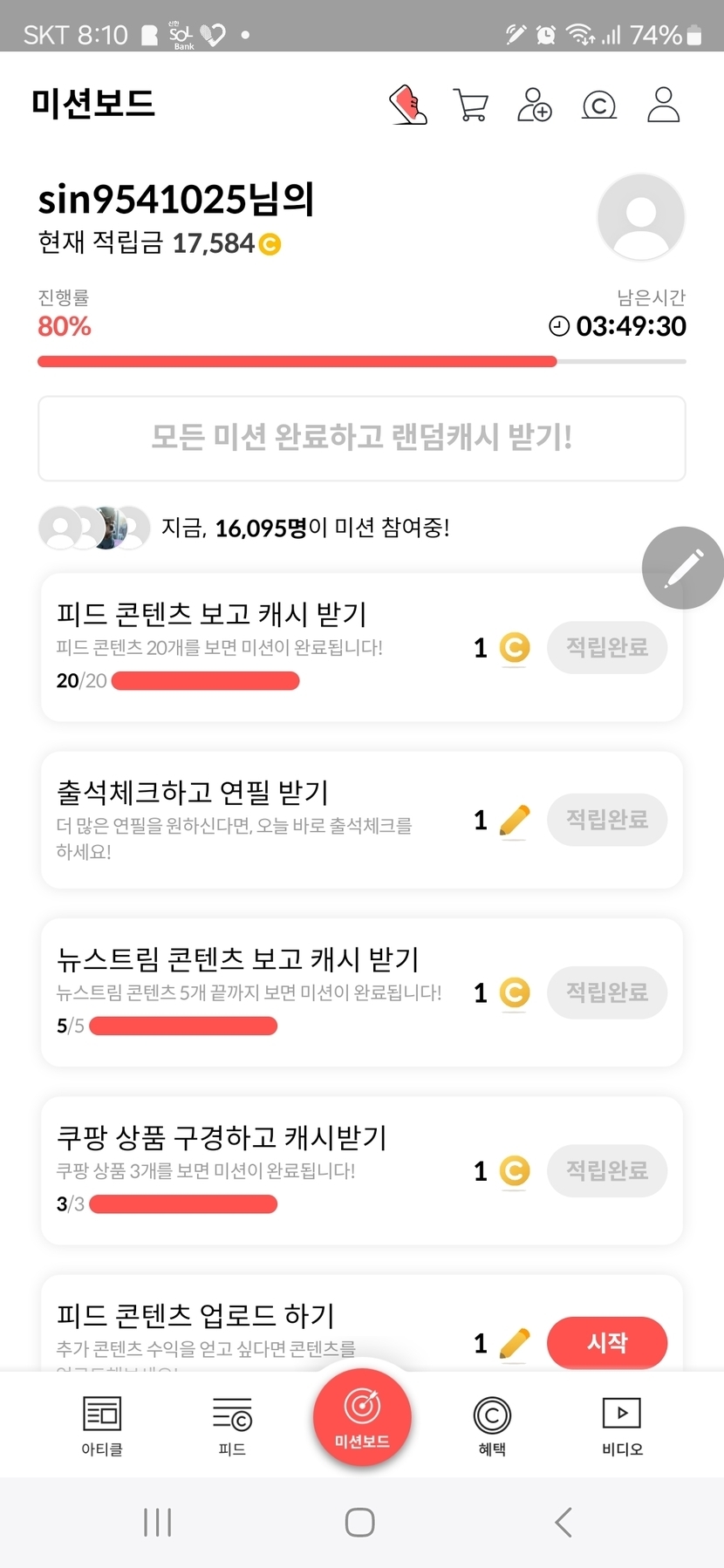Viewport: 724px width, 1568px height.
Task: Open the 비디오 tab
Action: [622, 1424]
